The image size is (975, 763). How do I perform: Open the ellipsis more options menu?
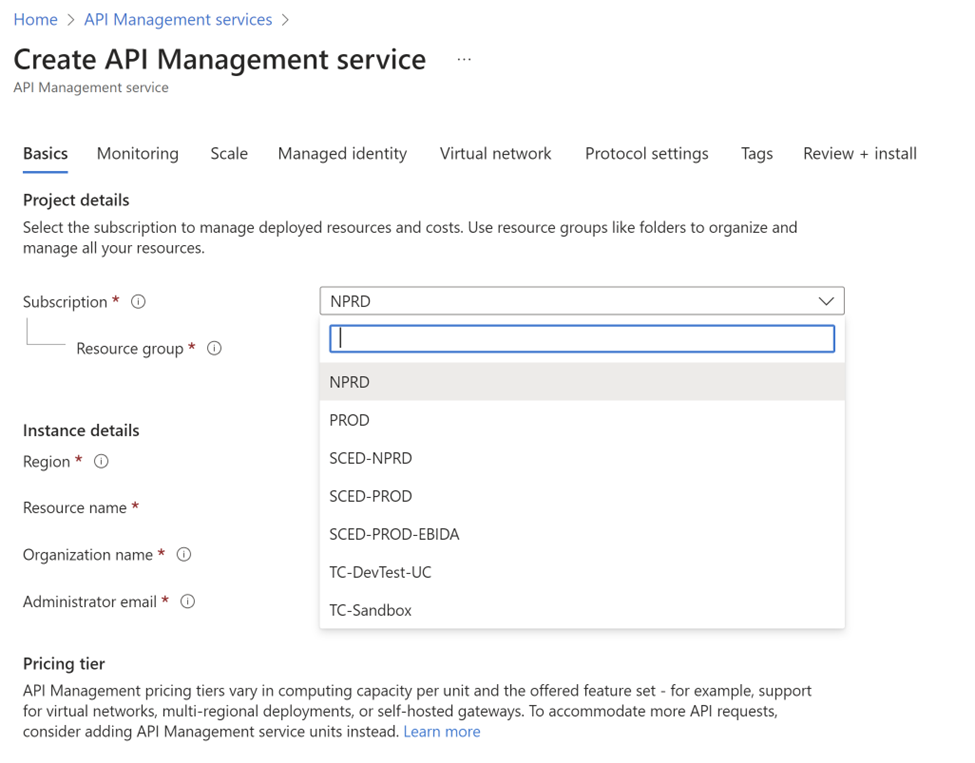pyautogui.click(x=464, y=60)
